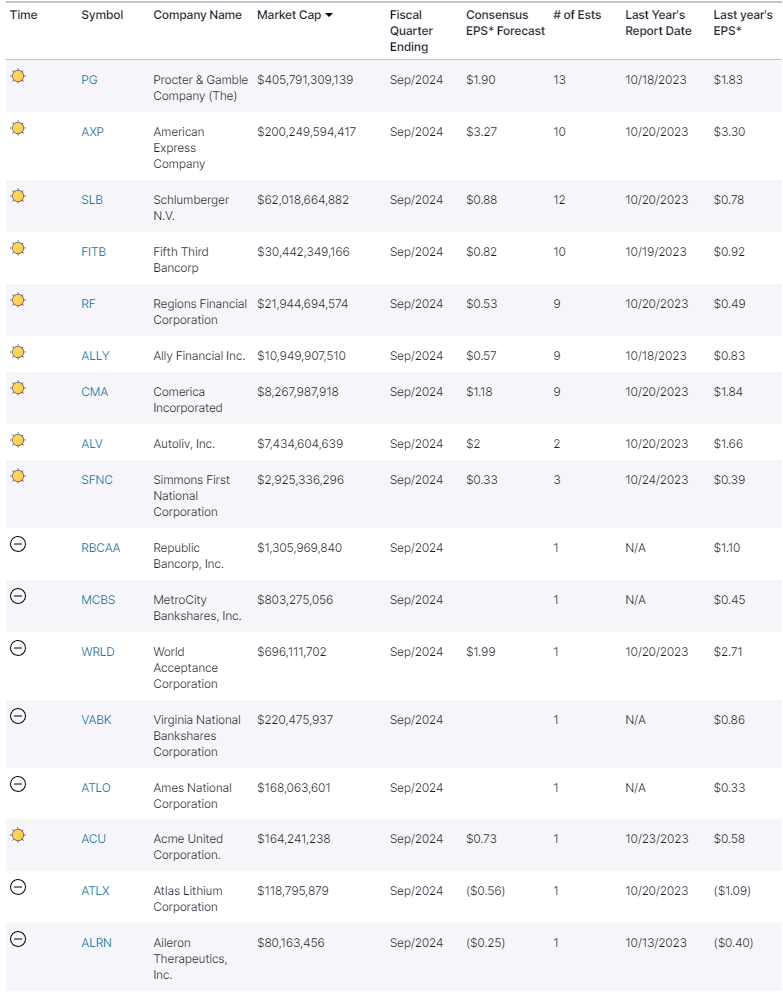Open the SLB symbol link

point(92,200)
